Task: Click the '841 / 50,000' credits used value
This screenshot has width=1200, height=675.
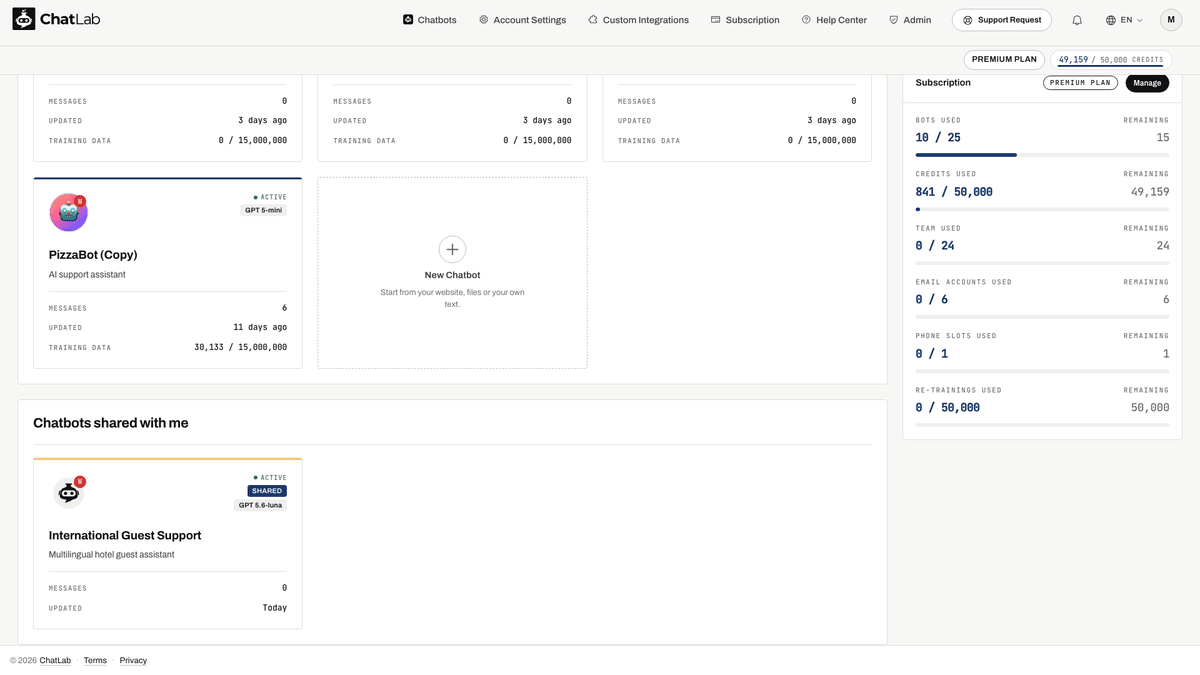Action: pyautogui.click(x=954, y=191)
